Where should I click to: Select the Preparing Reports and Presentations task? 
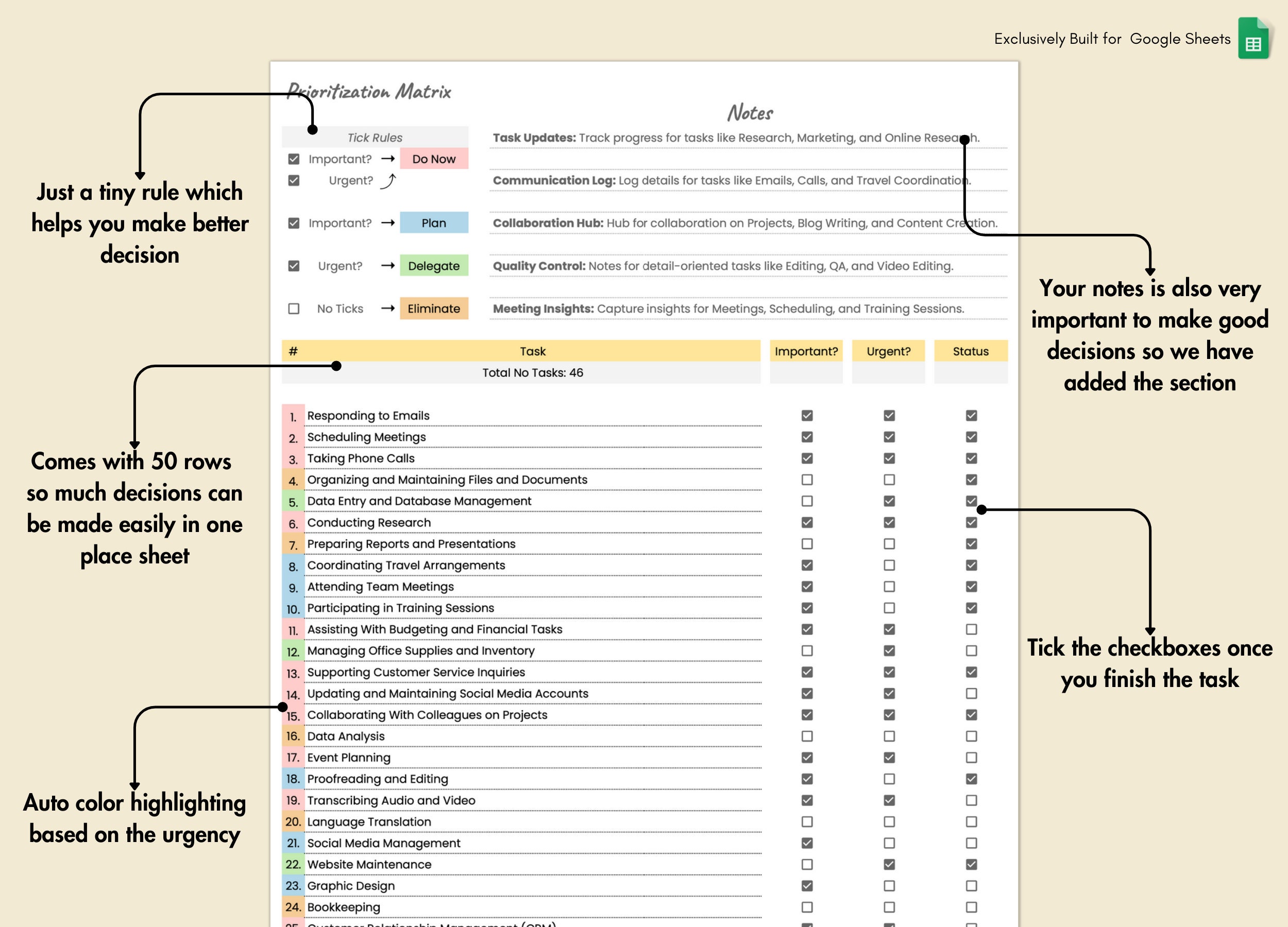click(x=533, y=544)
